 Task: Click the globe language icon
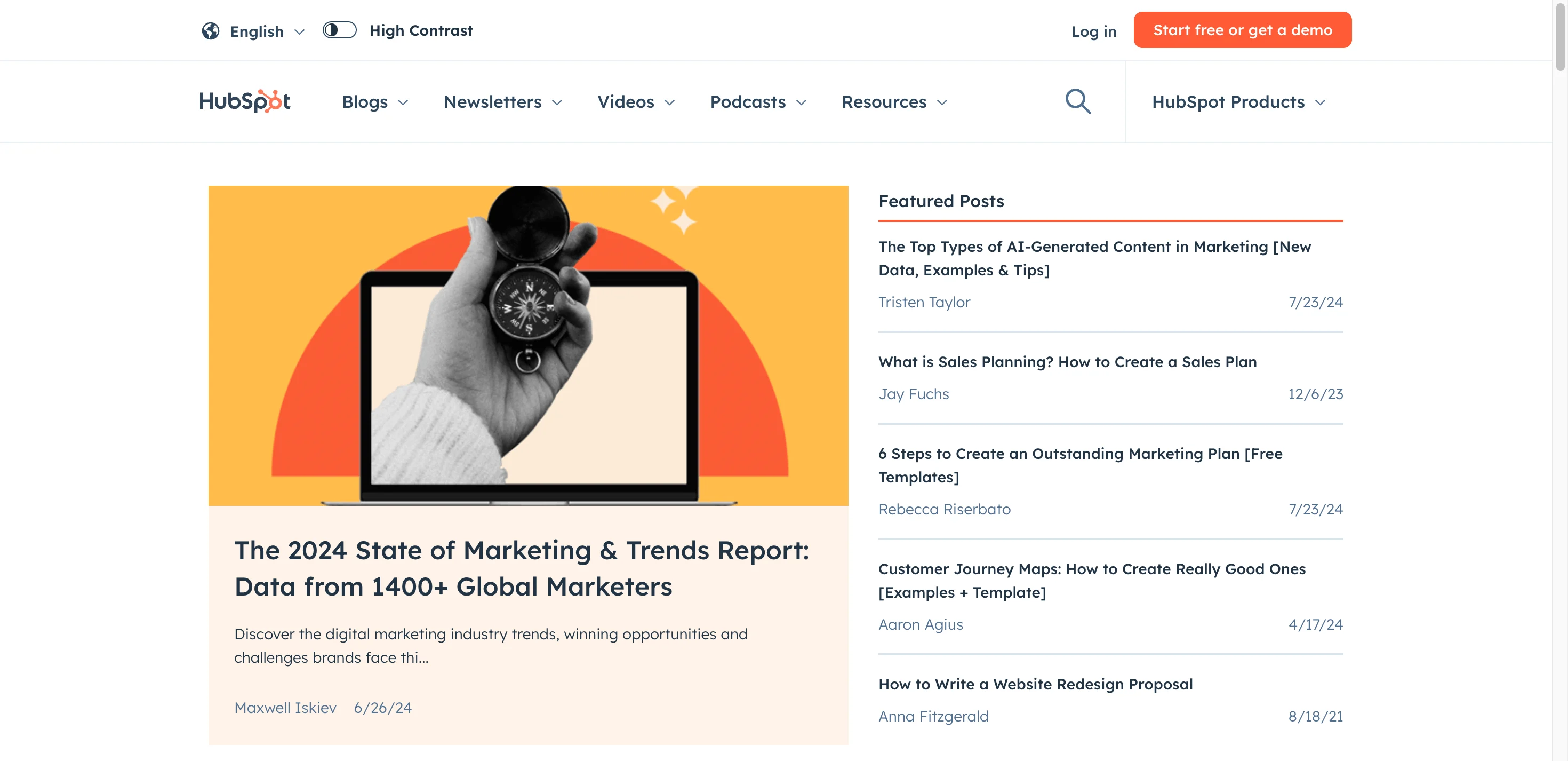tap(211, 30)
